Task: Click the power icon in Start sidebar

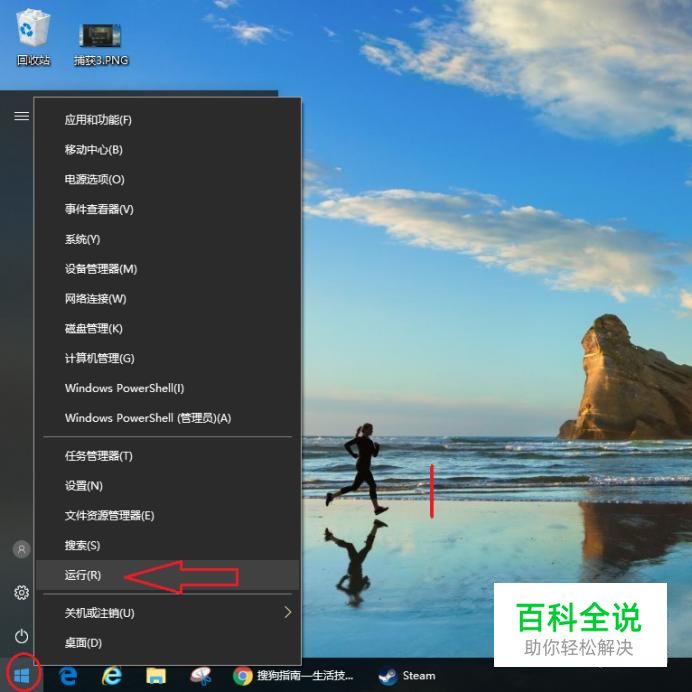Action: tap(22, 636)
